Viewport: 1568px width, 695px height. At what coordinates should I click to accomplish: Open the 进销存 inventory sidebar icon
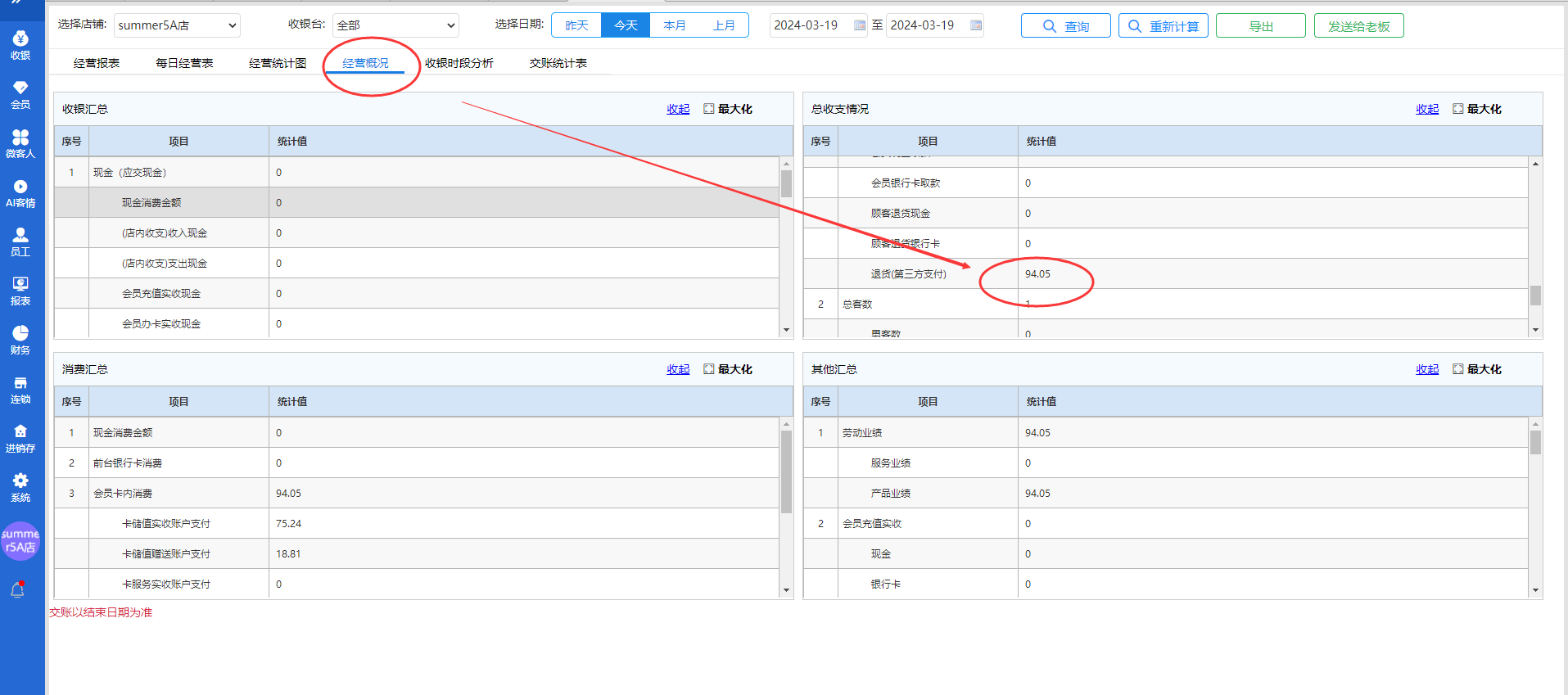[x=20, y=439]
